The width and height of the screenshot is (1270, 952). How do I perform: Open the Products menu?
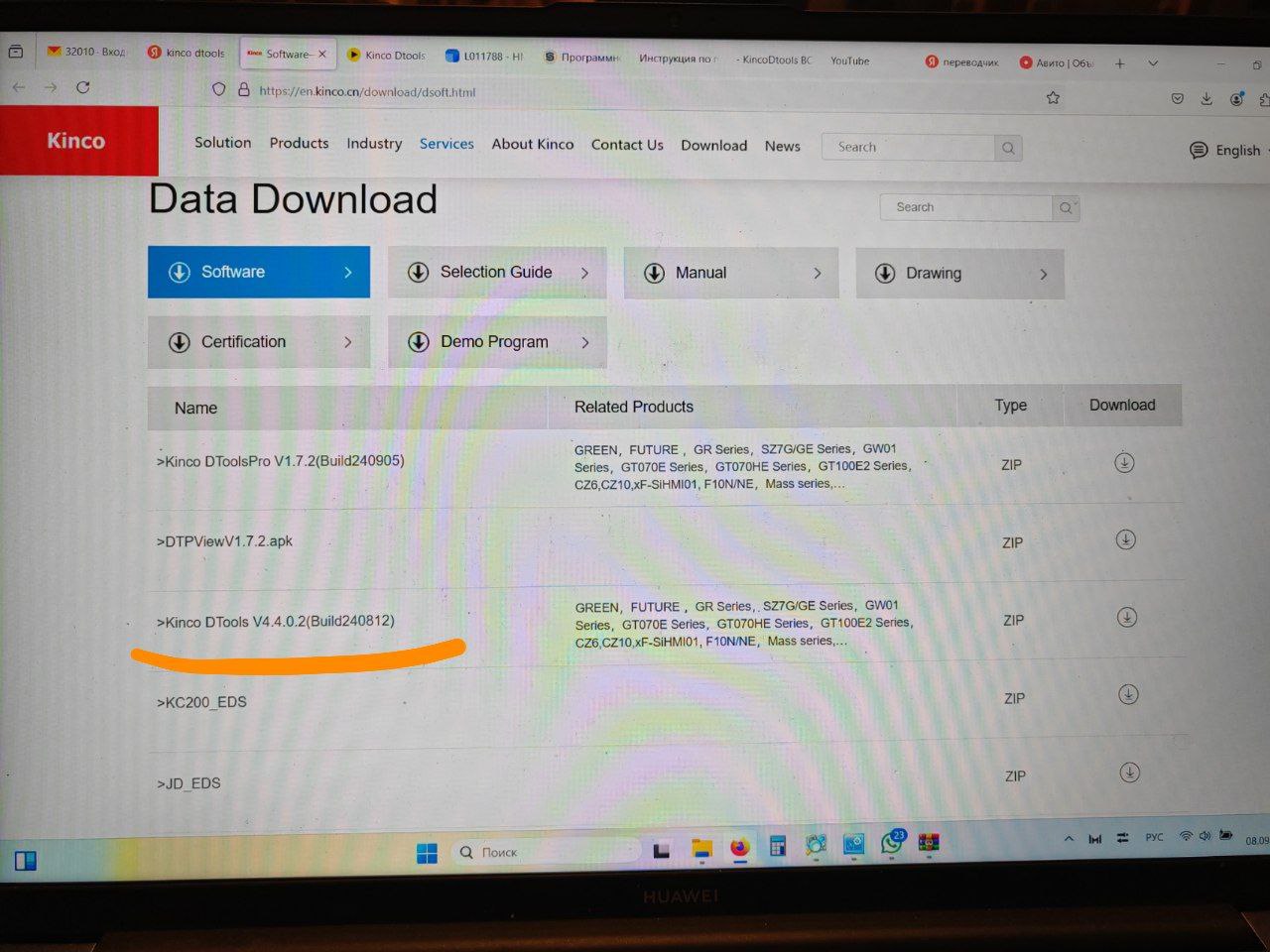pyautogui.click(x=299, y=143)
